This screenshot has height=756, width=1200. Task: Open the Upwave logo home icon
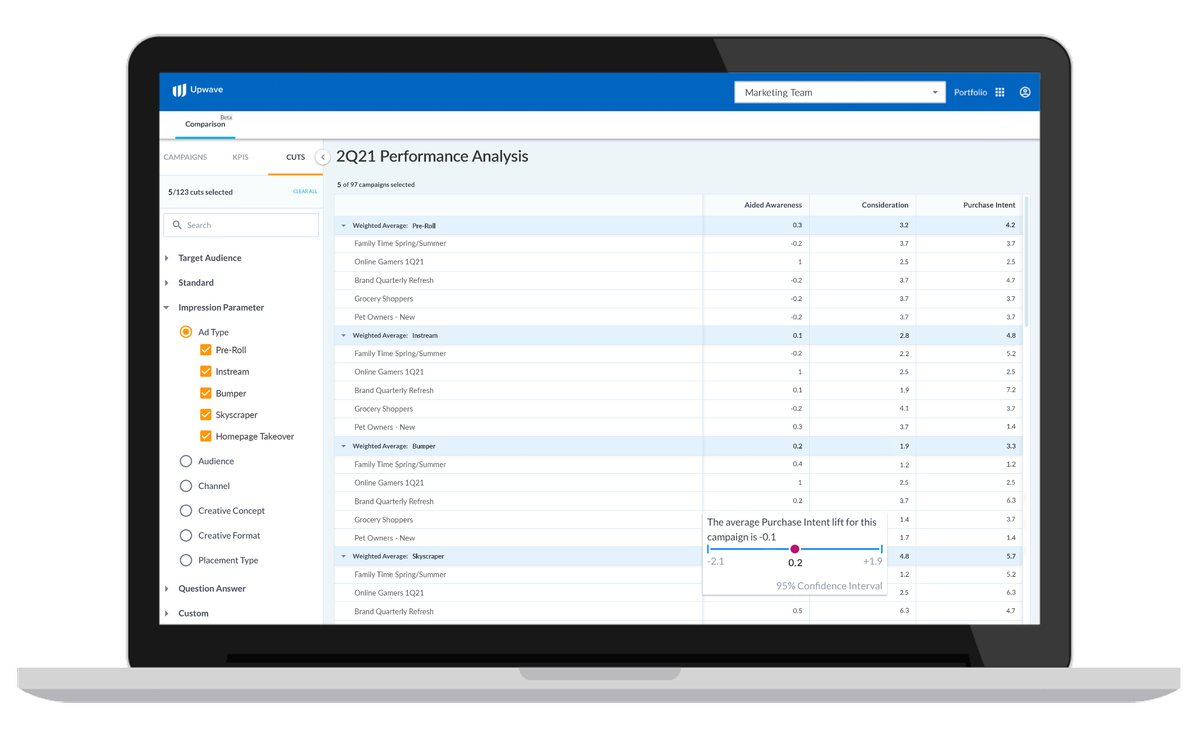pos(182,90)
